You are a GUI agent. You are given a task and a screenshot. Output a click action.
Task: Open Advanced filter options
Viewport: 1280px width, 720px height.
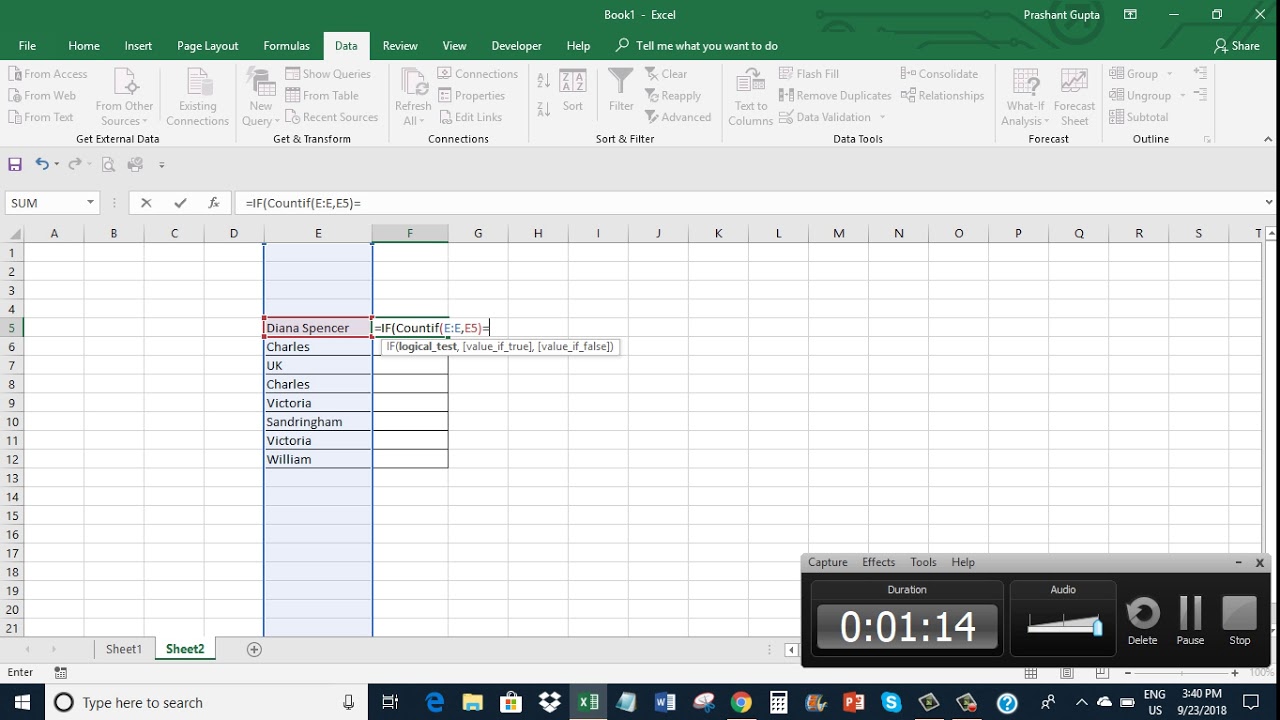click(678, 117)
